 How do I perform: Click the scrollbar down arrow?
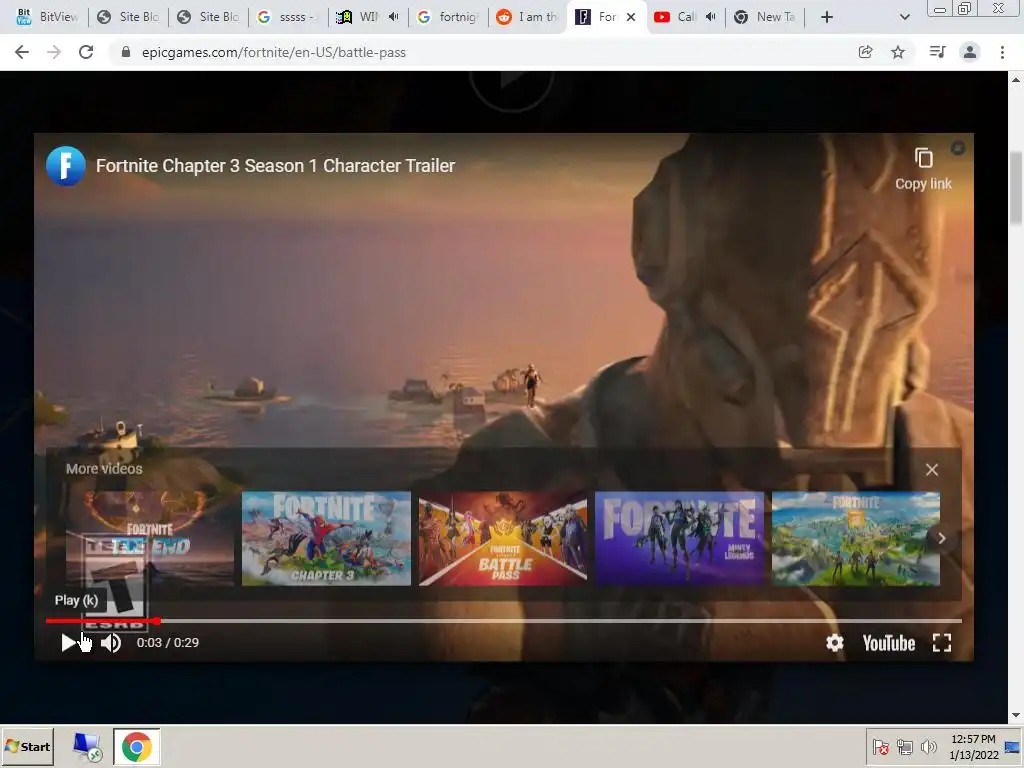[x=1016, y=716]
